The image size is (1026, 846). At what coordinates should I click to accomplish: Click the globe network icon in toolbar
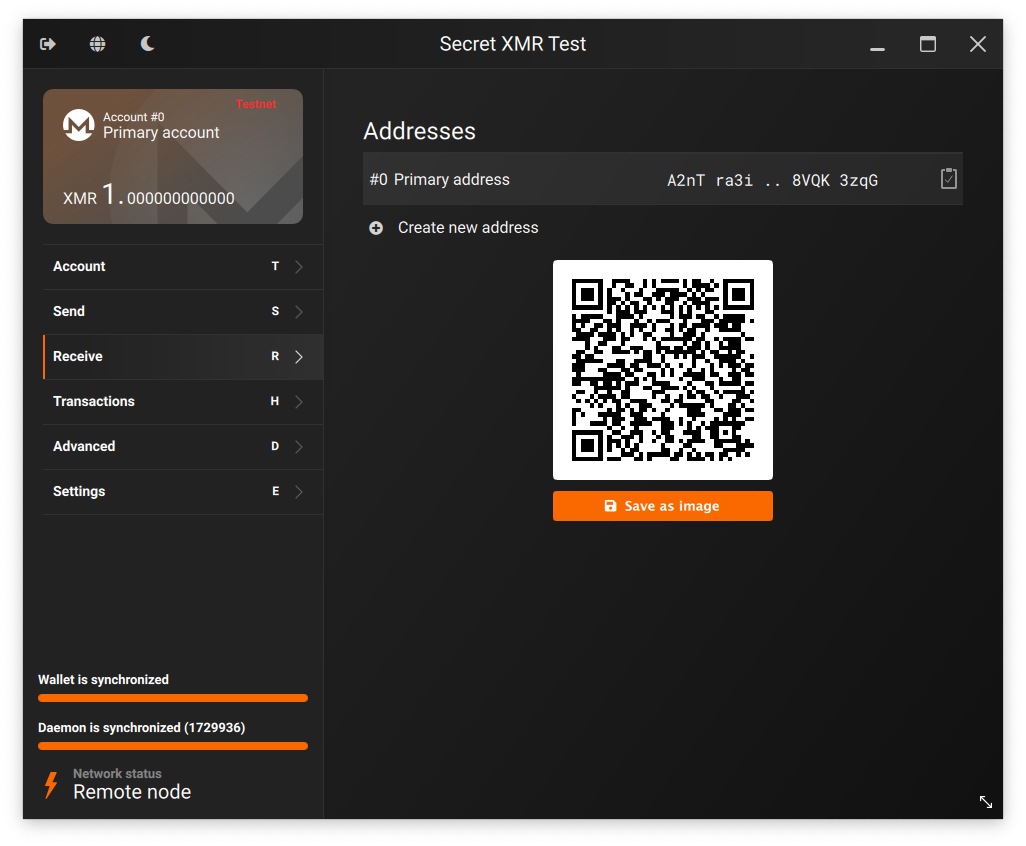[97, 44]
